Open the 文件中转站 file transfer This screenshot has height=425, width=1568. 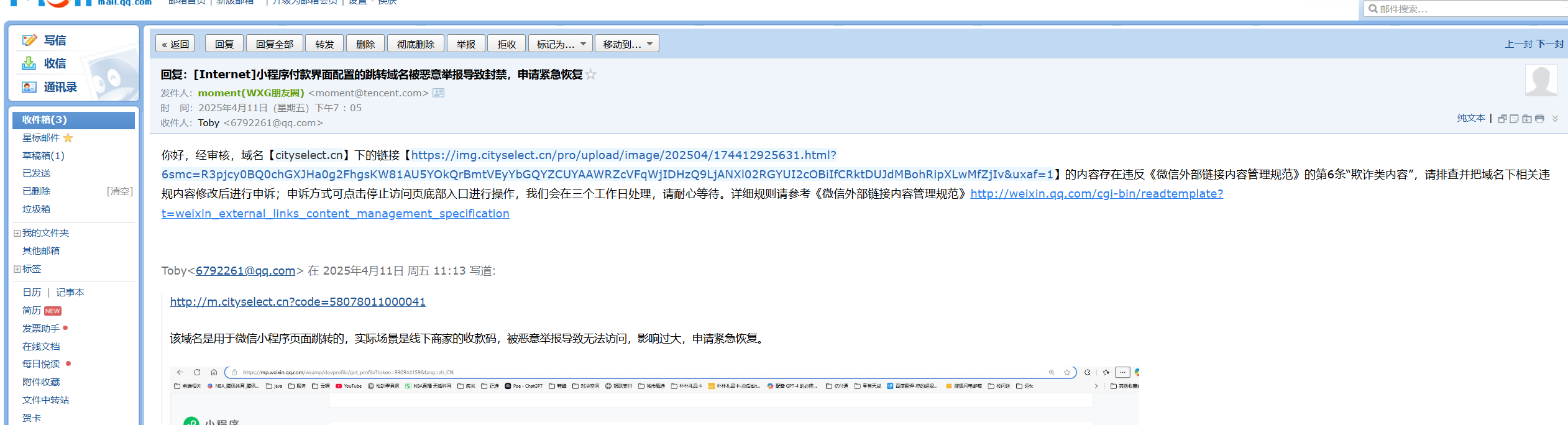46,400
